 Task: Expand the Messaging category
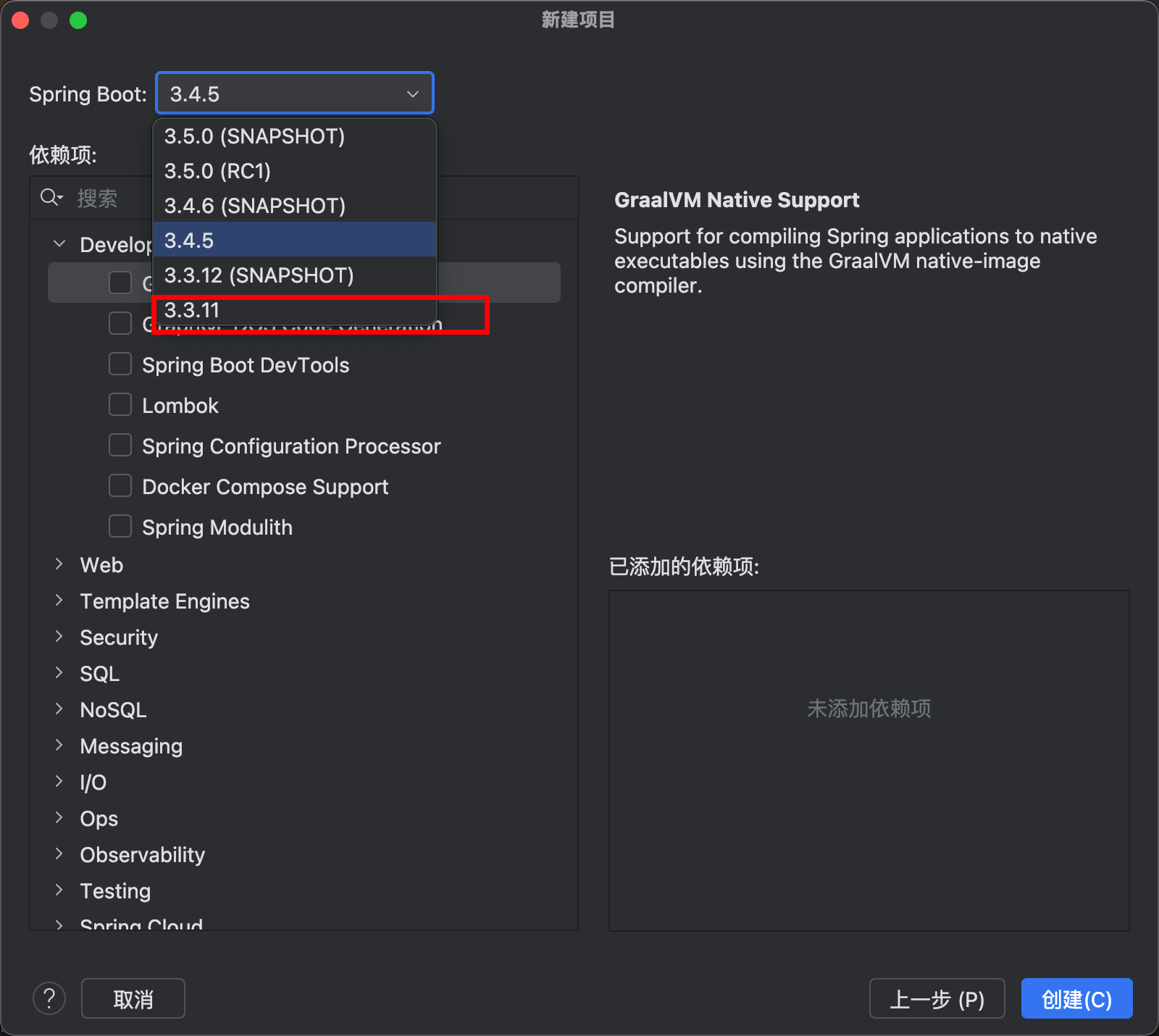[x=59, y=745]
